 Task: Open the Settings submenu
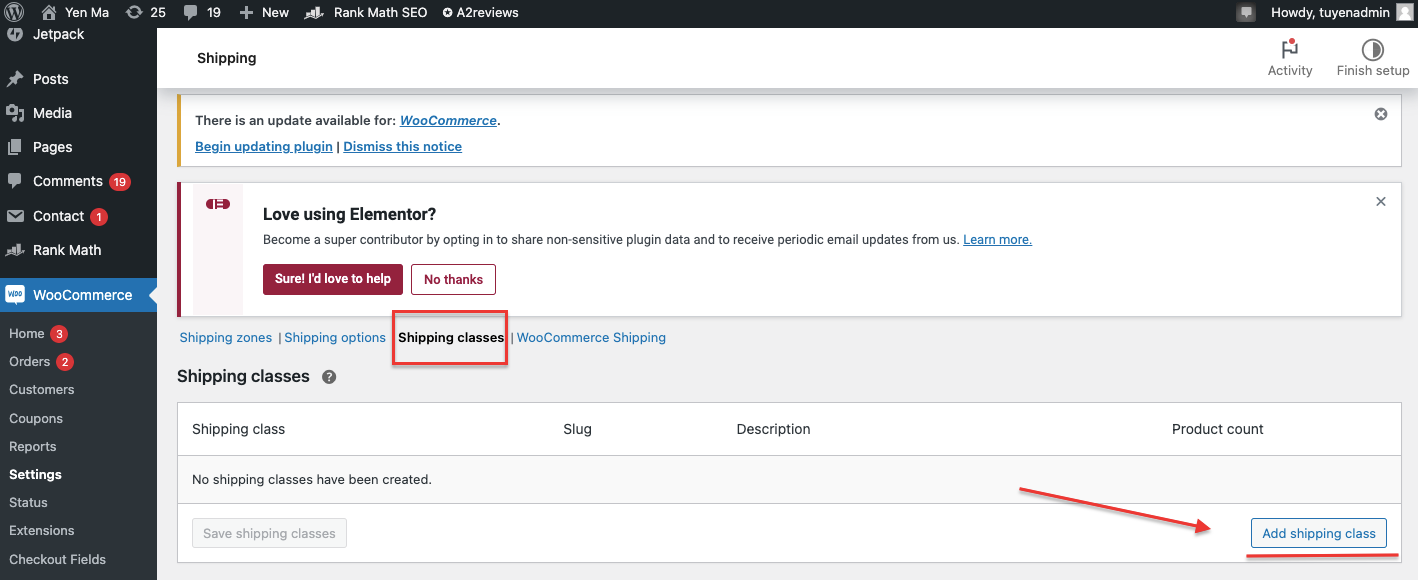click(35, 474)
